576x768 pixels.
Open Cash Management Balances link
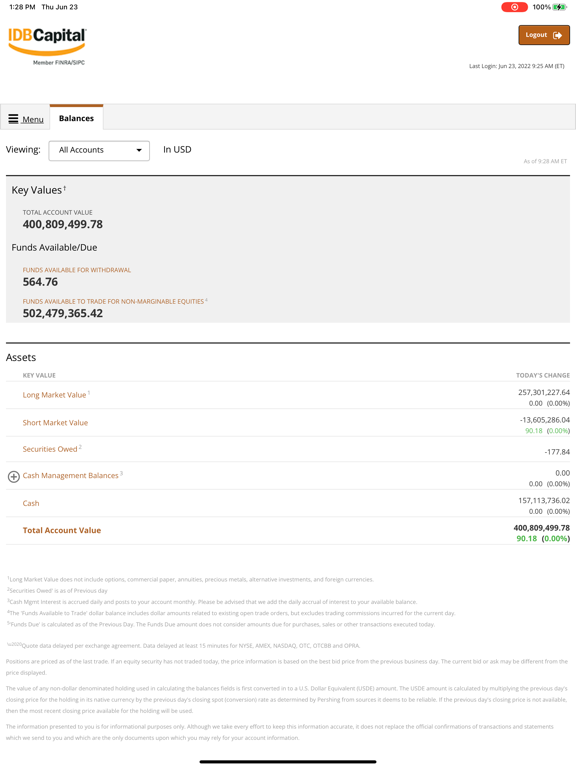click(x=71, y=476)
